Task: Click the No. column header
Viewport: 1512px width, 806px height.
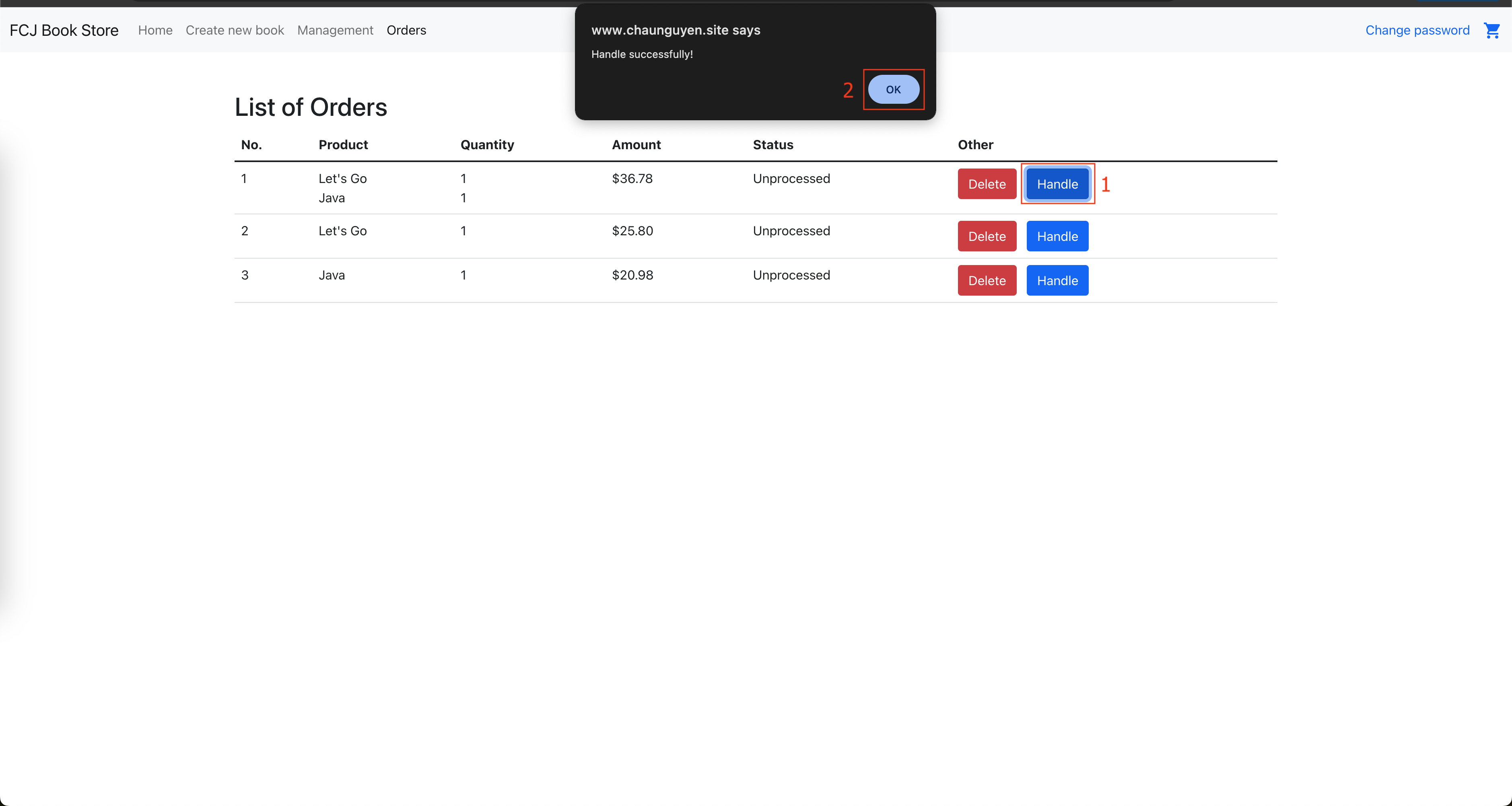Action: pyautogui.click(x=251, y=145)
